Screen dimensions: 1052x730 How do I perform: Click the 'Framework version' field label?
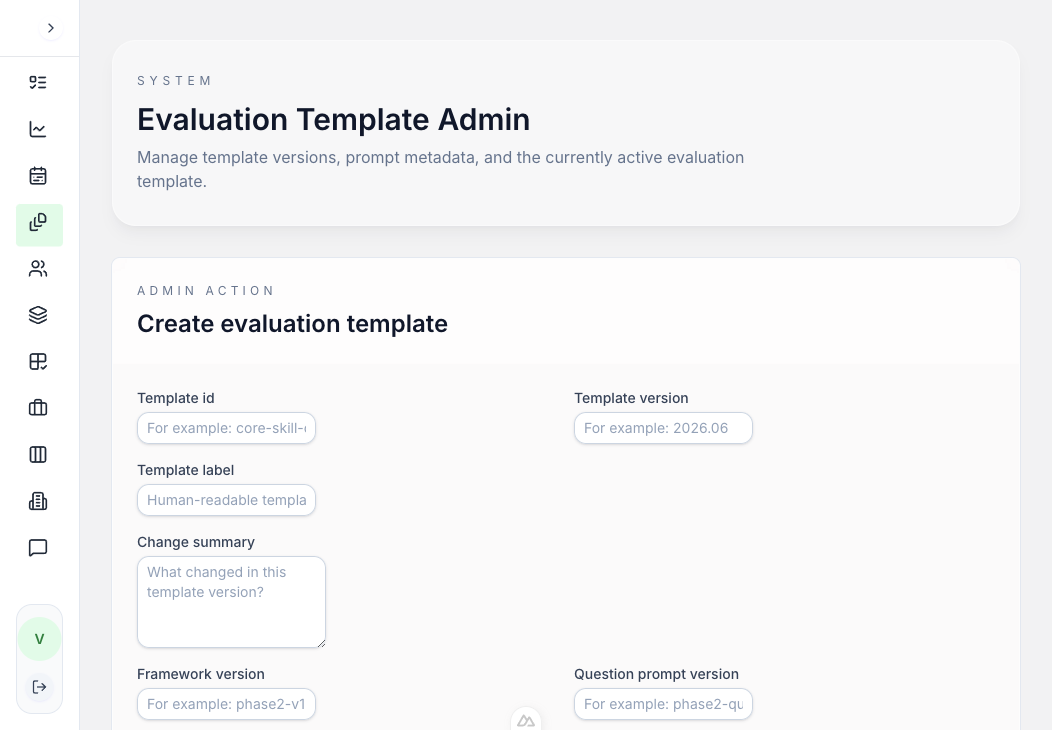pos(201,674)
